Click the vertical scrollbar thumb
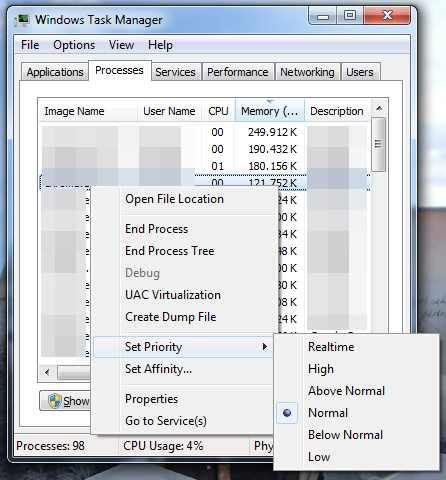The height and width of the screenshot is (480, 446). click(x=378, y=144)
